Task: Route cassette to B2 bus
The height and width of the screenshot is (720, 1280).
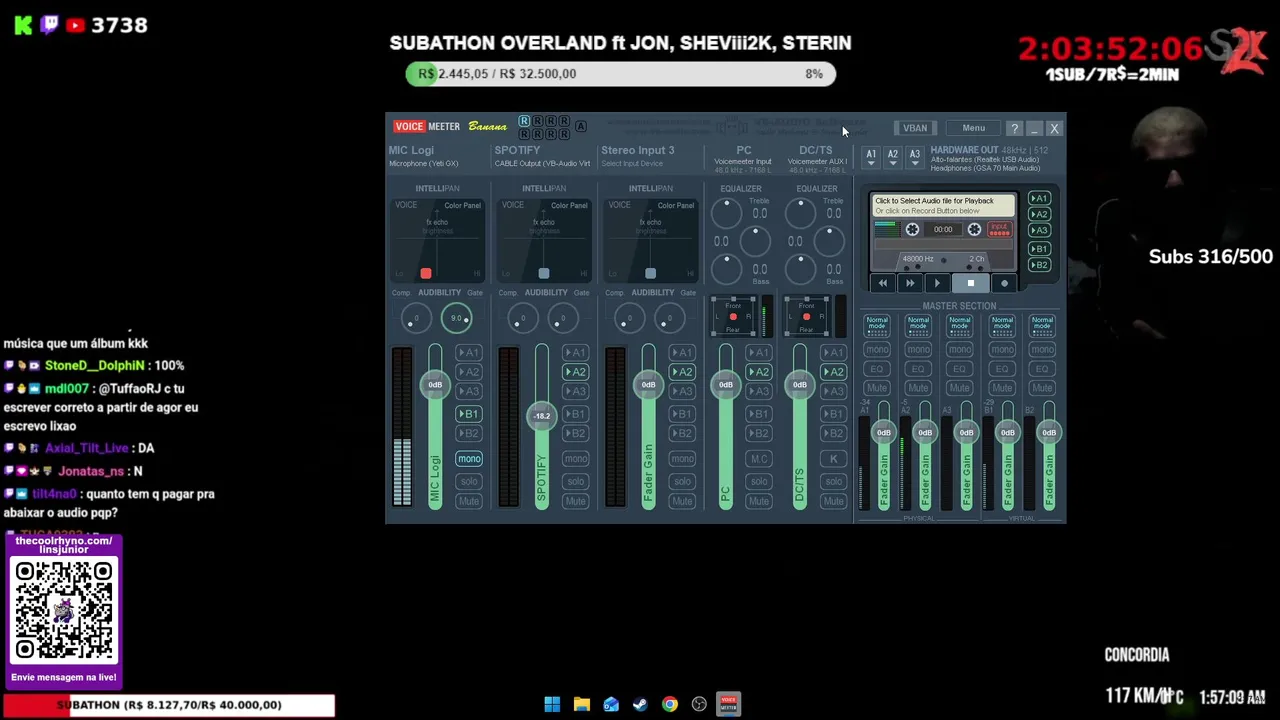Action: coord(1039,265)
